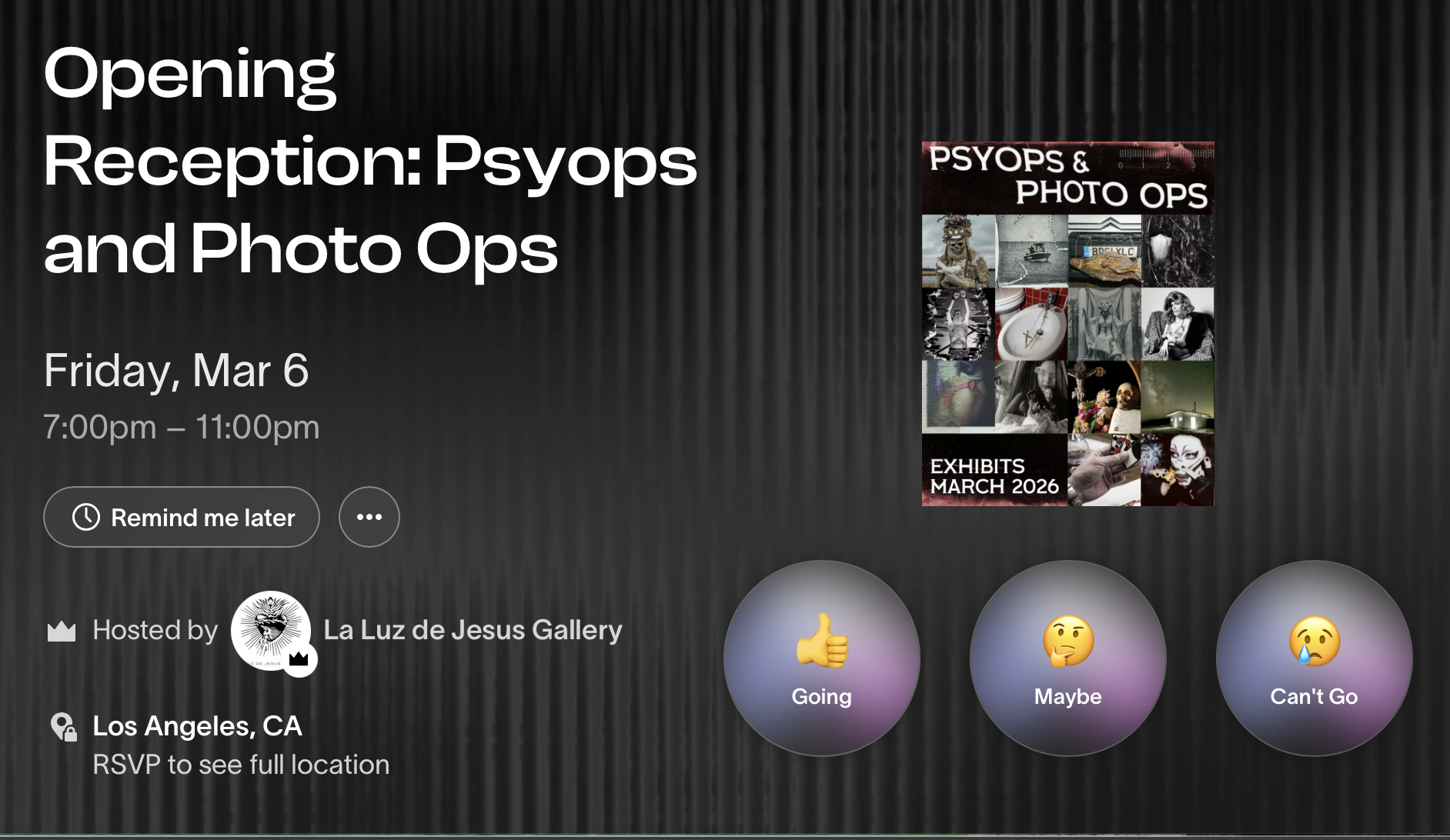Click the 7:00pm – 11:00pm time text
The image size is (1450, 840).
pos(181,427)
